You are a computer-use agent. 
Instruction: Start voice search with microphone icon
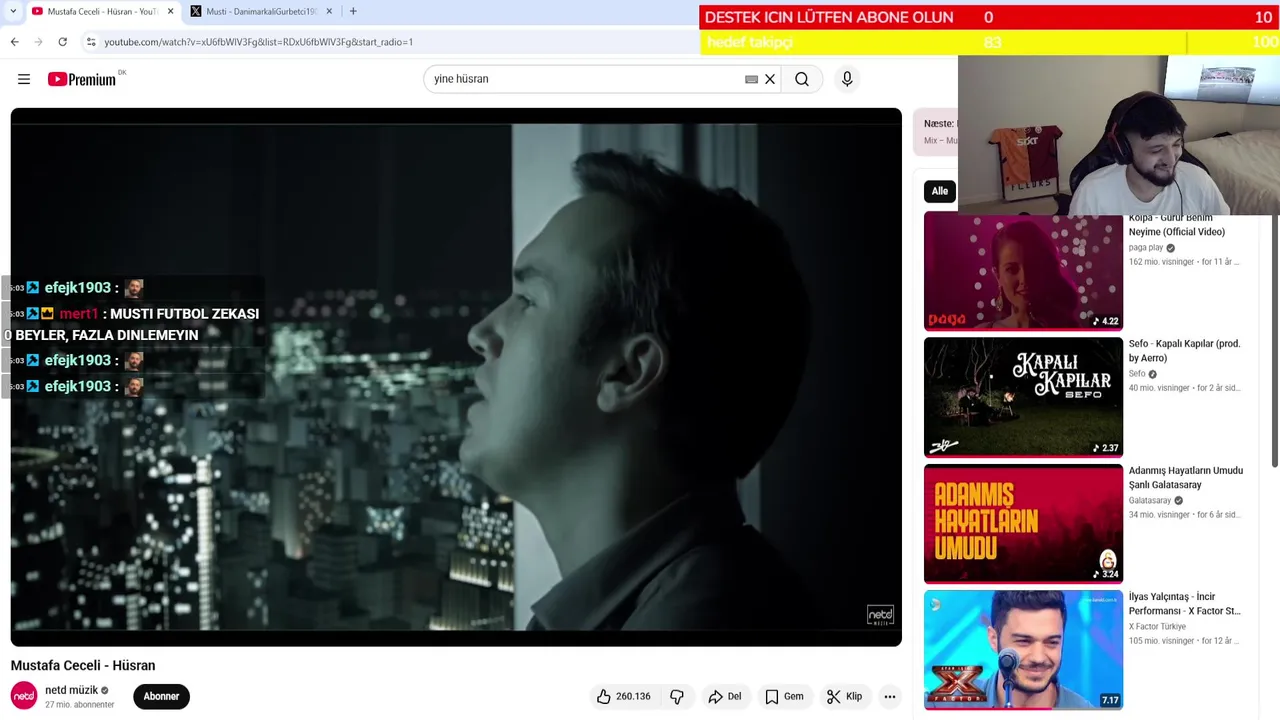click(847, 79)
